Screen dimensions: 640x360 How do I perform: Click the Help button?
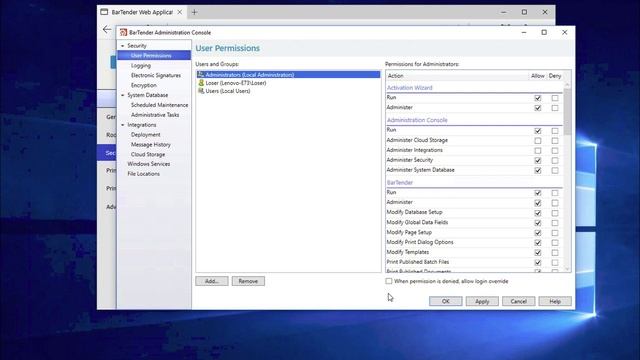coord(555,301)
